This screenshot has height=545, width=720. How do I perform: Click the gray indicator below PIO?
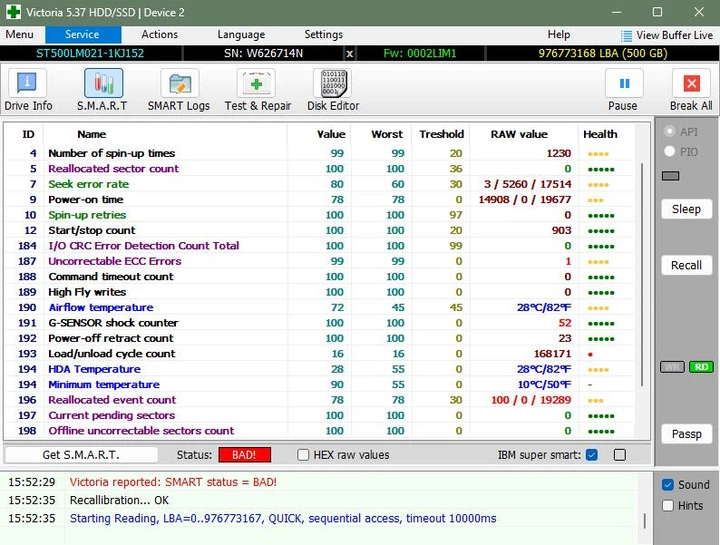tap(670, 176)
